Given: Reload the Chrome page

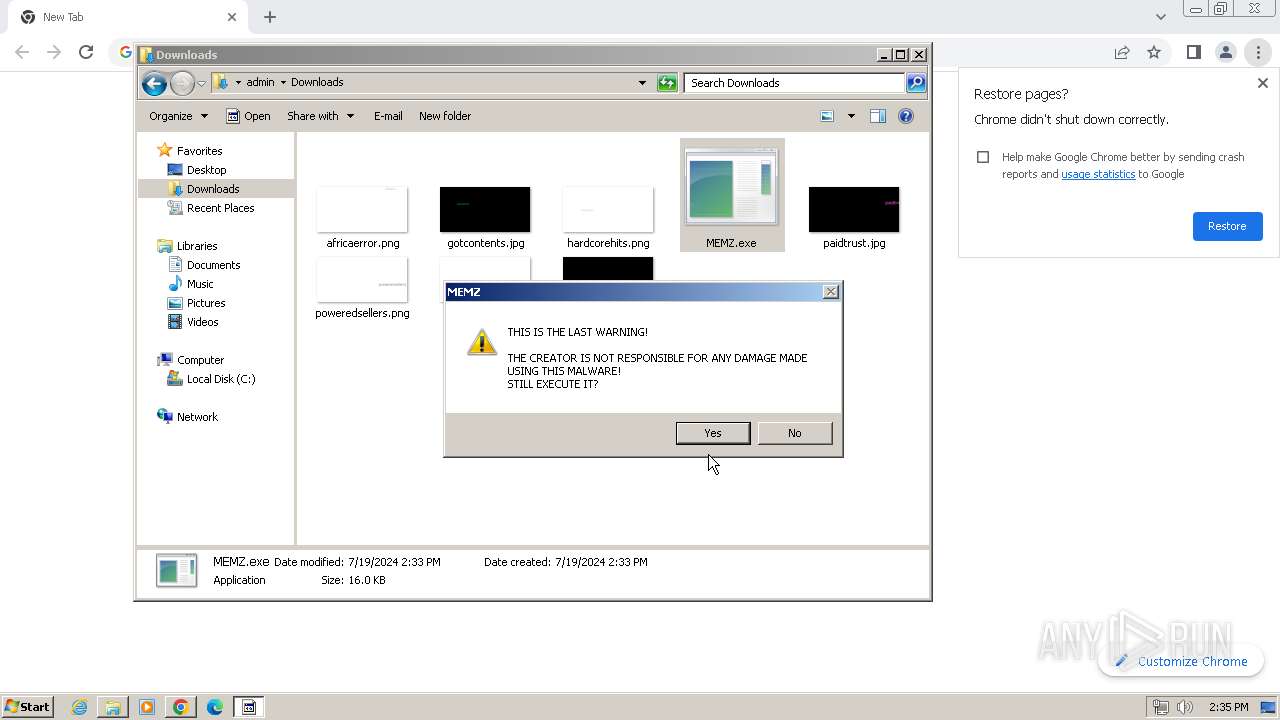Looking at the screenshot, I should 86,52.
